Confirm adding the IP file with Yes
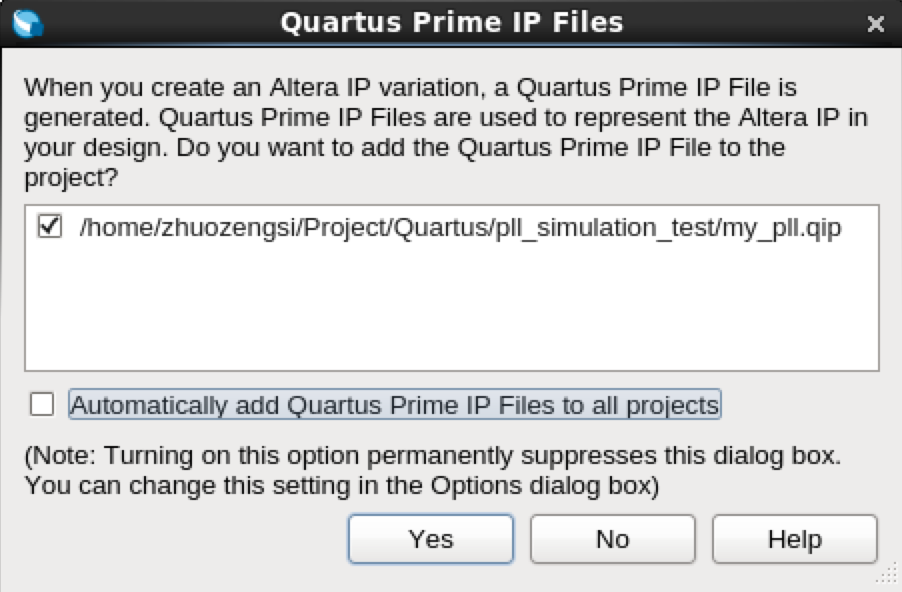Screen dimensions: 902x592 [431, 539]
